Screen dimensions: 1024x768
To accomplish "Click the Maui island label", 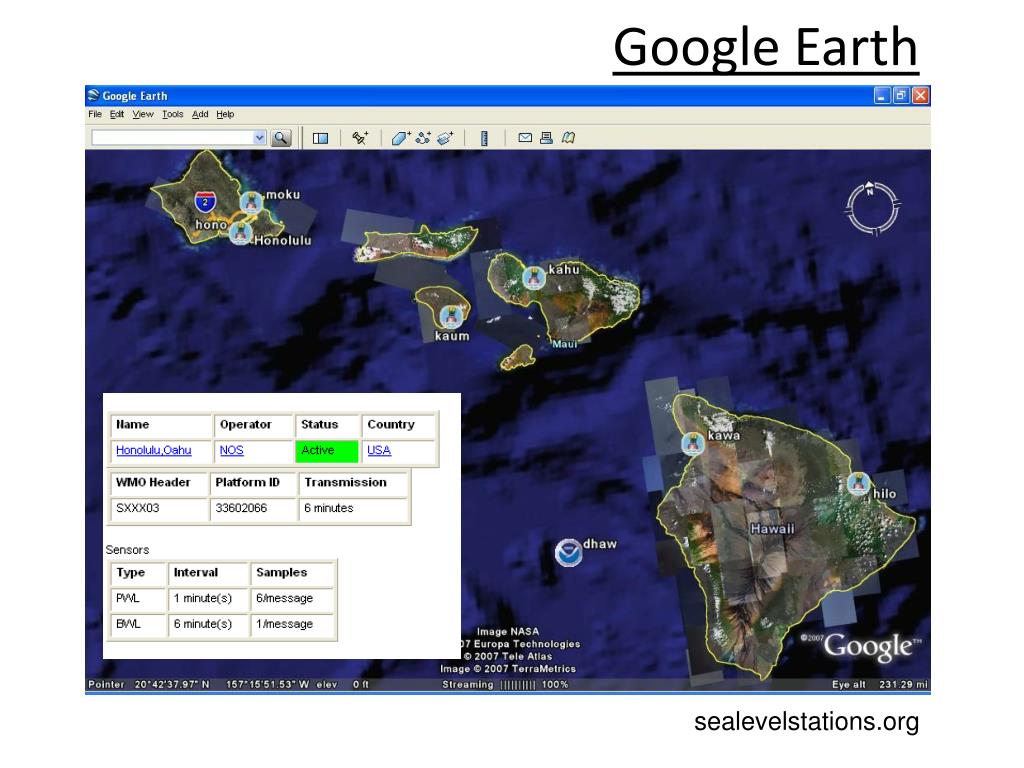I will pos(565,344).
